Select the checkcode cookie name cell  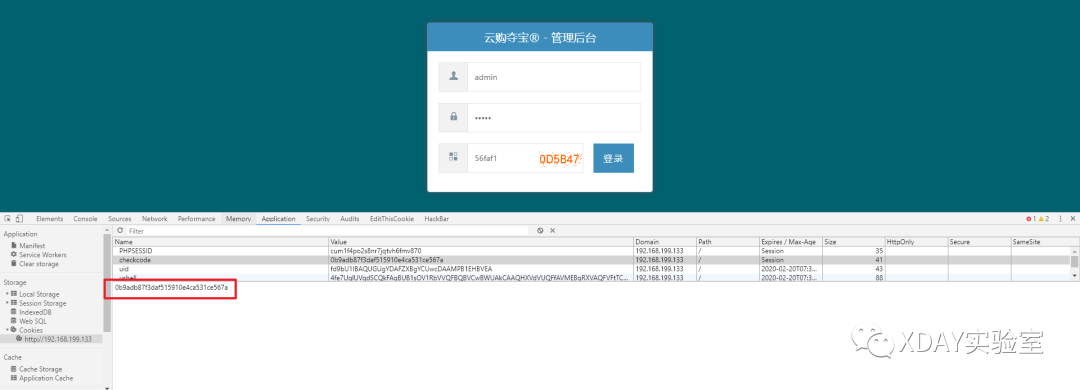click(x=221, y=260)
